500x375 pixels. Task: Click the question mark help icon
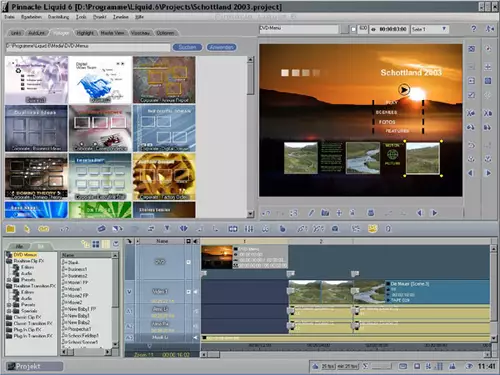click(x=474, y=29)
